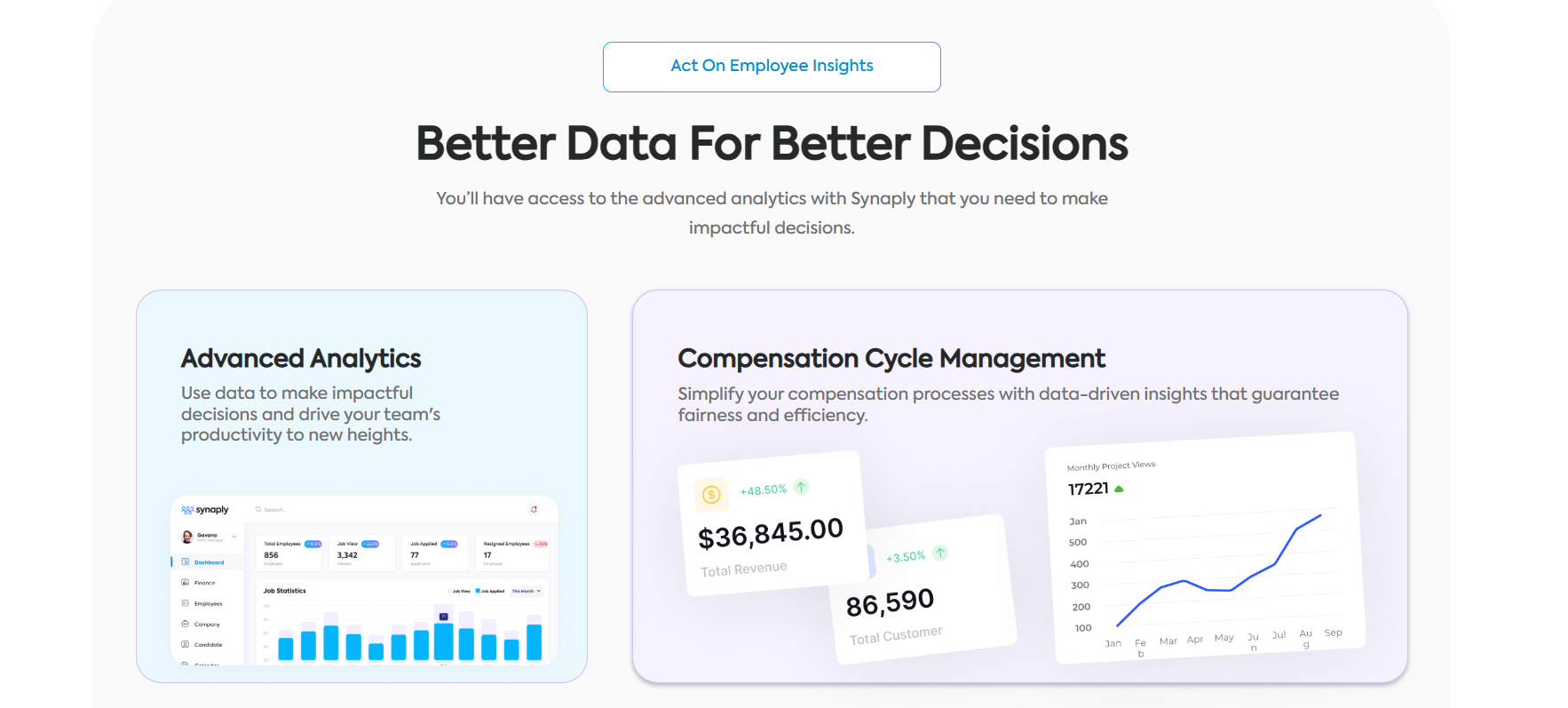Click the Total Employees stat card
Viewport: 1568px width, 708px height.
(x=289, y=553)
